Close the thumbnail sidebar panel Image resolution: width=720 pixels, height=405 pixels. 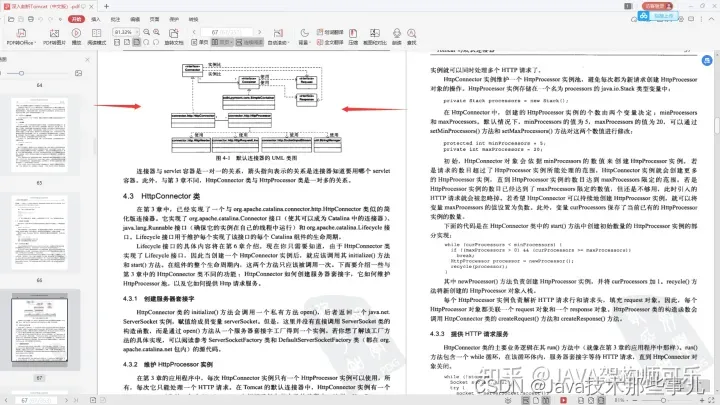(87, 60)
